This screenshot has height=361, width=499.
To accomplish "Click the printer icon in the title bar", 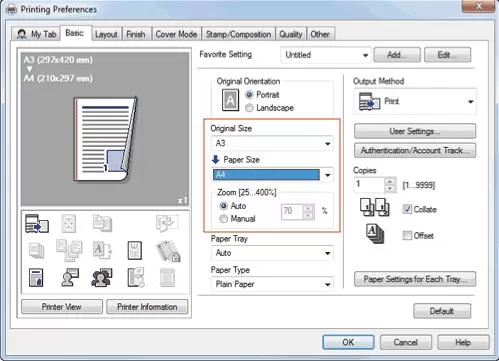I will (x=11, y=10).
